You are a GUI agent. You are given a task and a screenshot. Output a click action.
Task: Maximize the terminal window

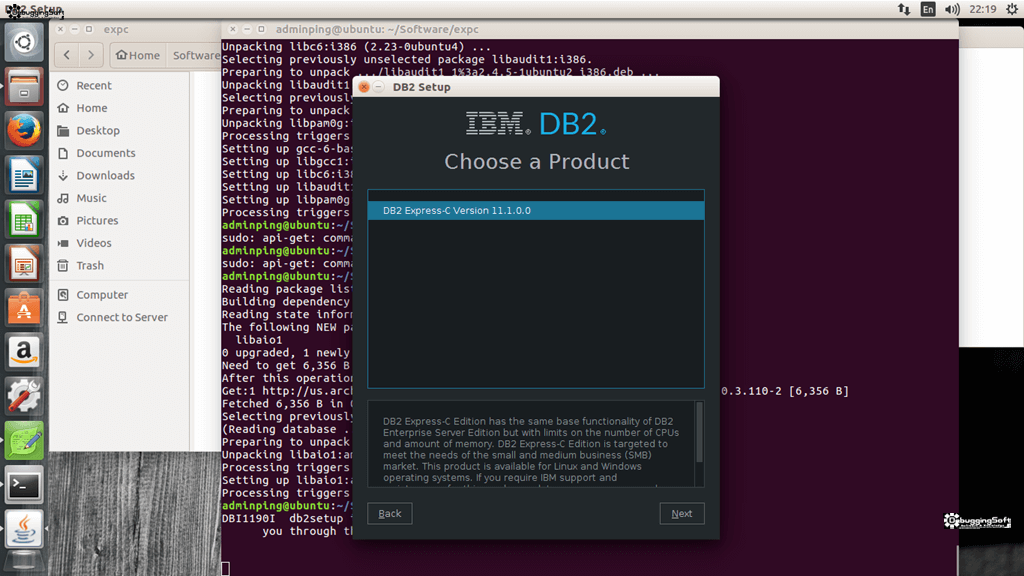pos(261,29)
